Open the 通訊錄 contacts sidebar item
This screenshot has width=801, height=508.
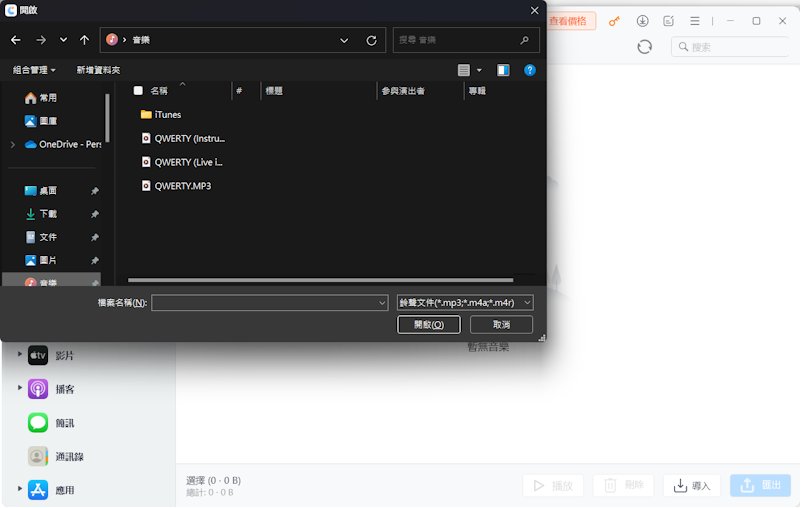(x=56, y=456)
